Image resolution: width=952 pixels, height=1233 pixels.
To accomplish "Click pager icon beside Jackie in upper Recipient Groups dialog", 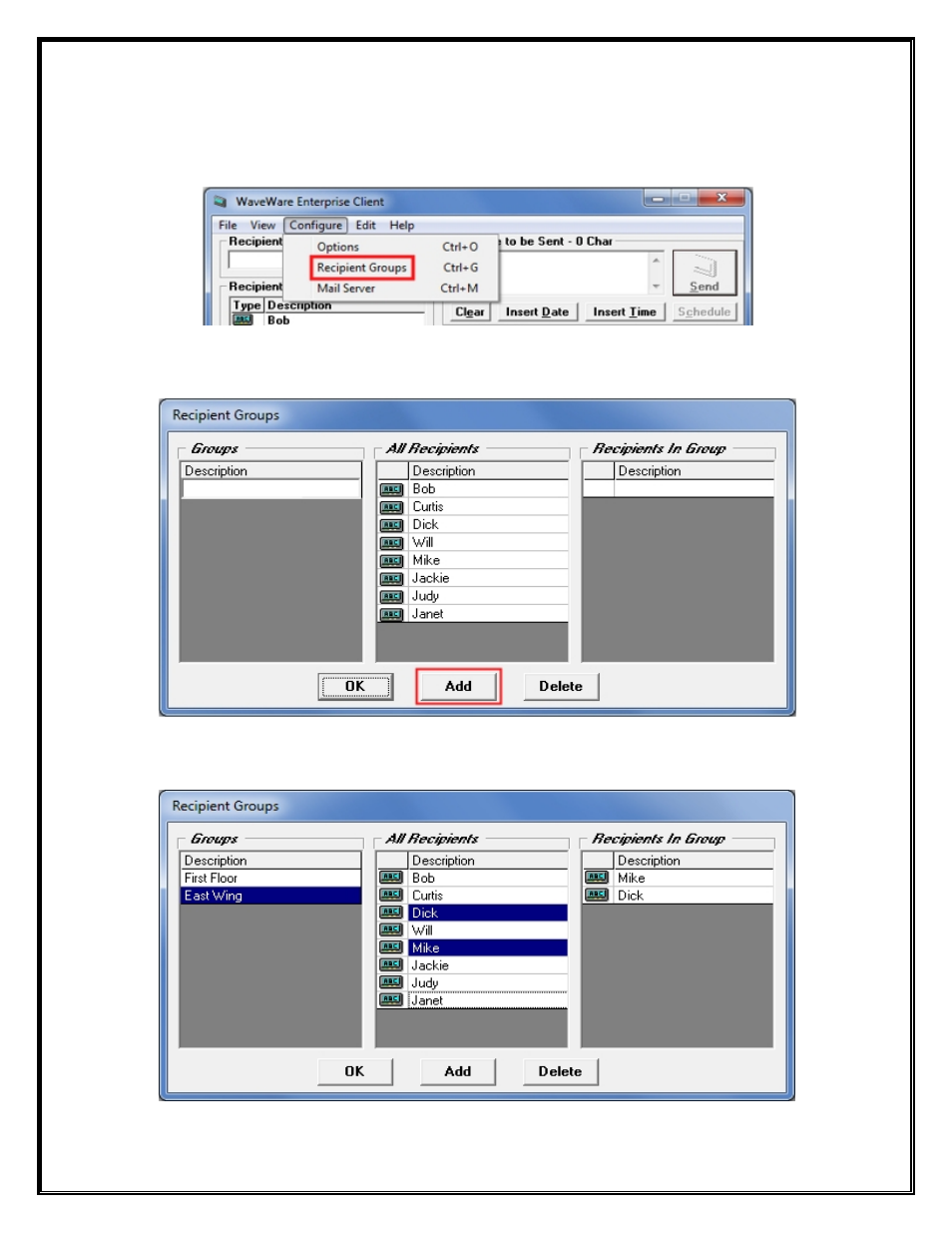I will pos(391,579).
